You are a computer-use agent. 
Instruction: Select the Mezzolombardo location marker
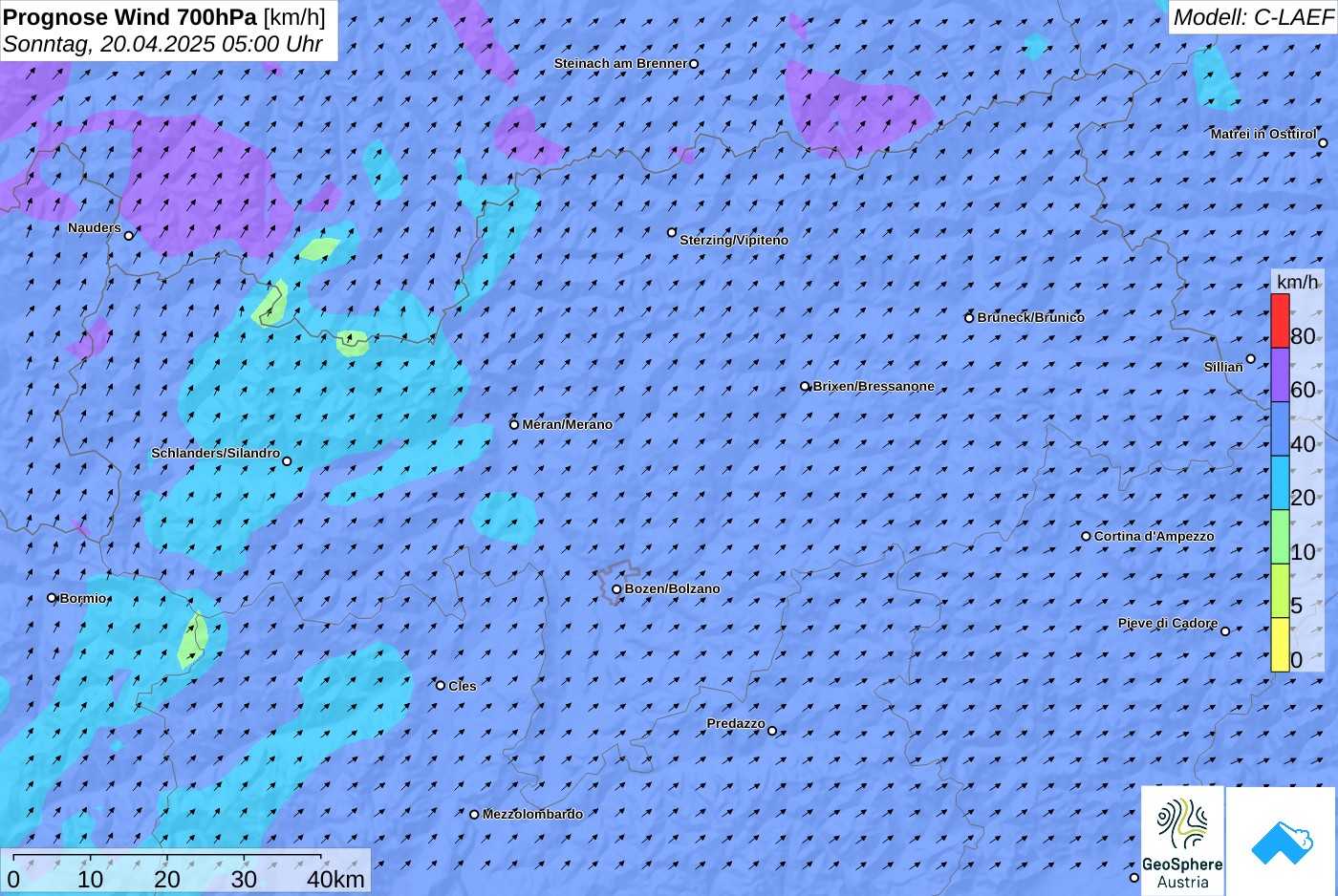click(474, 815)
